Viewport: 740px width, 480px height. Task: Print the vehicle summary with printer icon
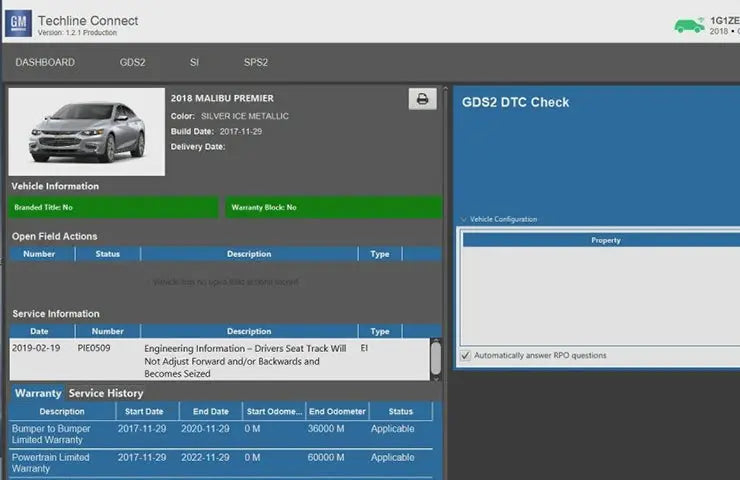422,99
